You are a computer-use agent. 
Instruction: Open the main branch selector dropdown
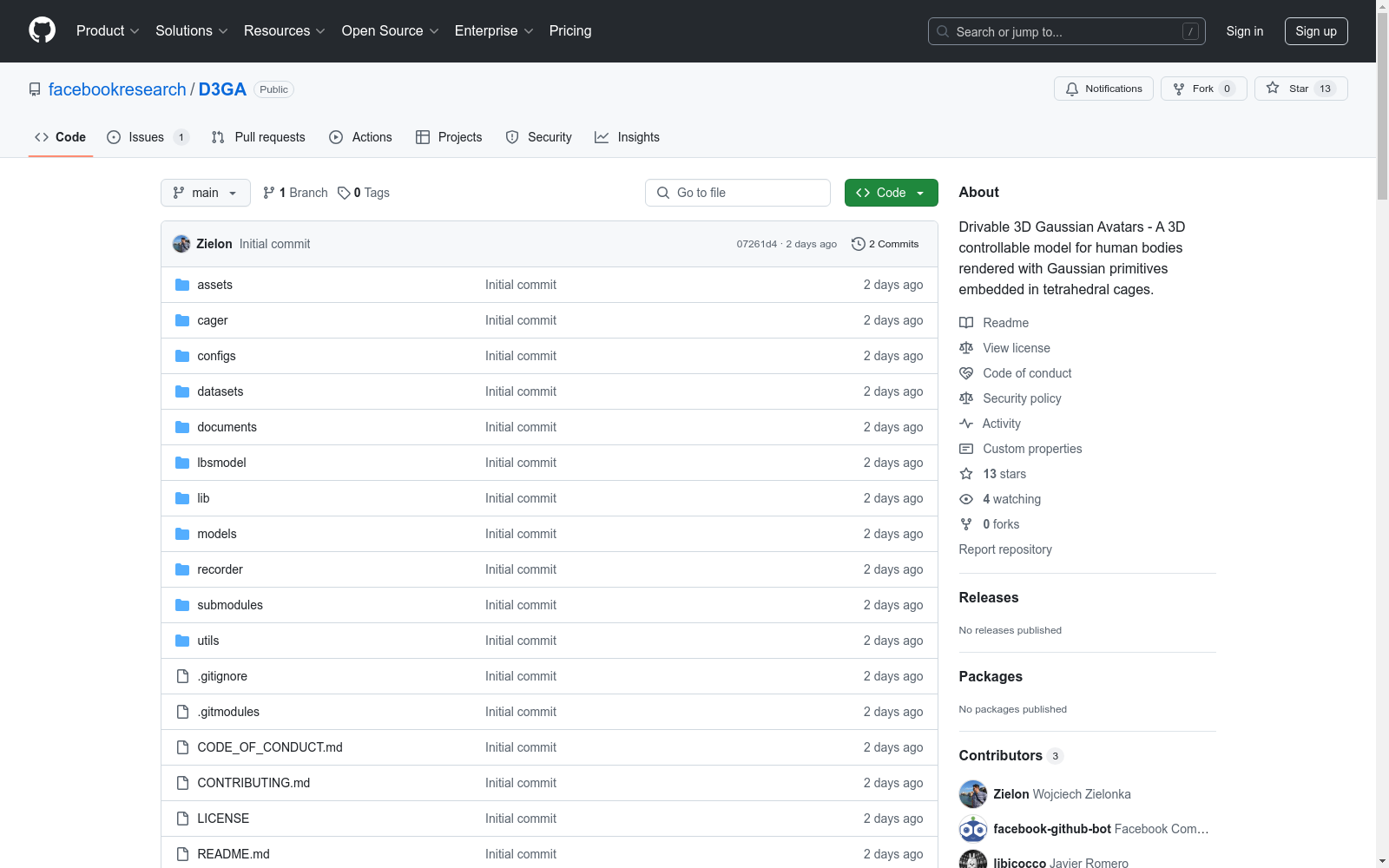[x=206, y=193]
